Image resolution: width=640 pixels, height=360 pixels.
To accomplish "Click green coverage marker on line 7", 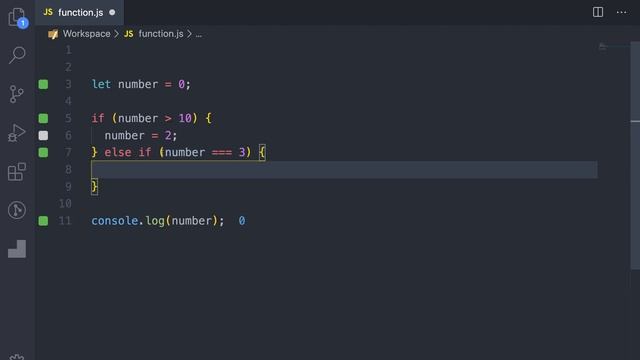I will click(x=43, y=153).
